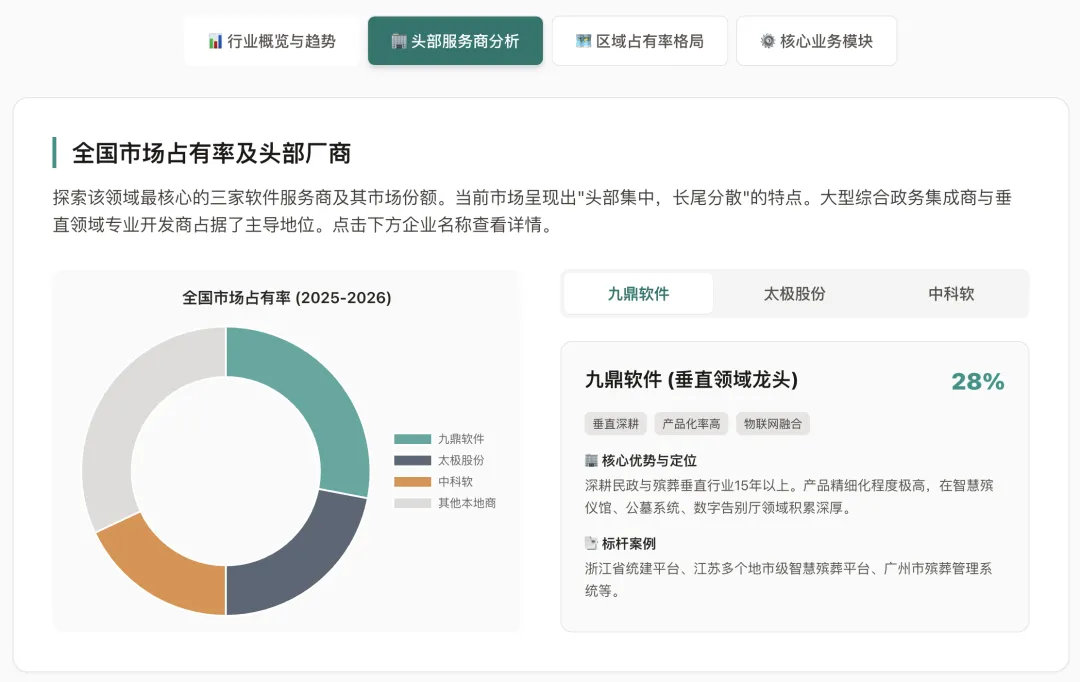
Task: Click the intro paragraph starting 探索该领域最核心
Action: (532, 211)
